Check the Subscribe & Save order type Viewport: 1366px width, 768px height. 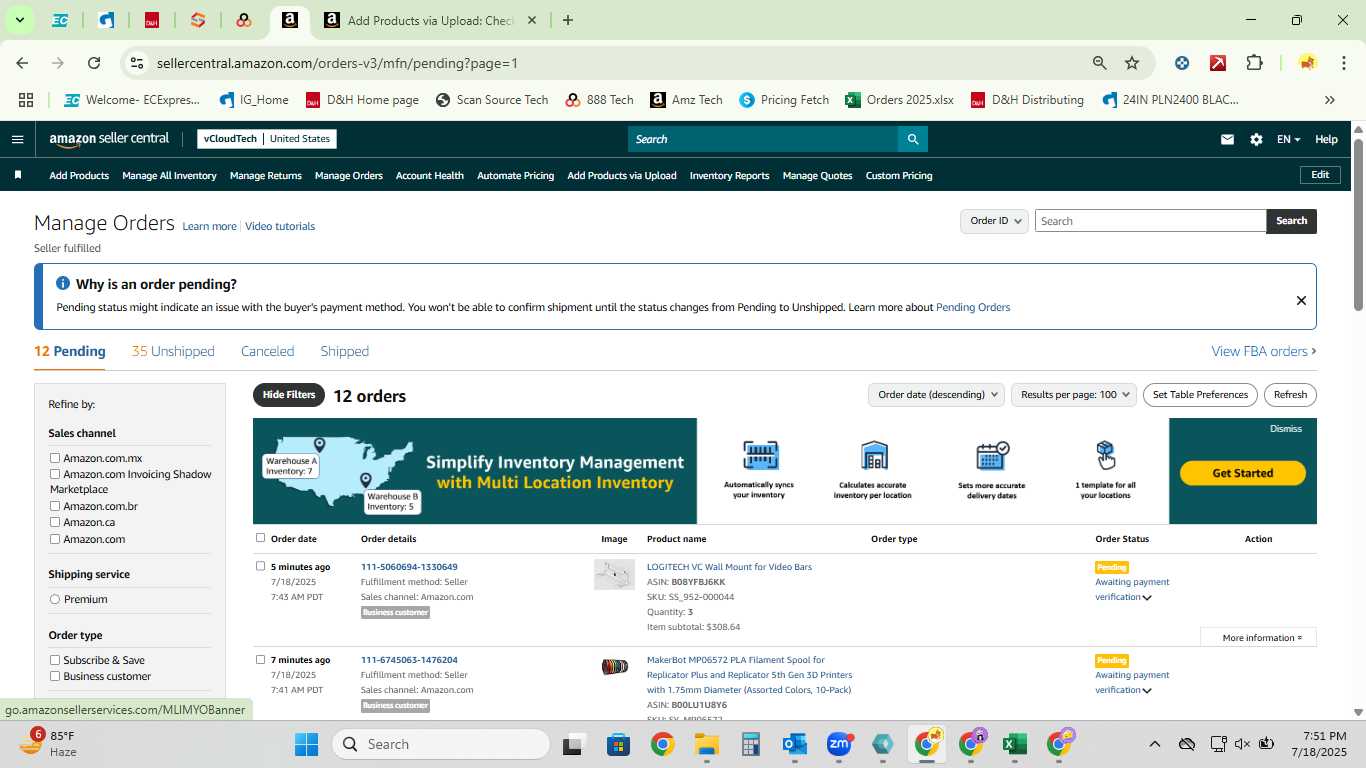point(55,660)
